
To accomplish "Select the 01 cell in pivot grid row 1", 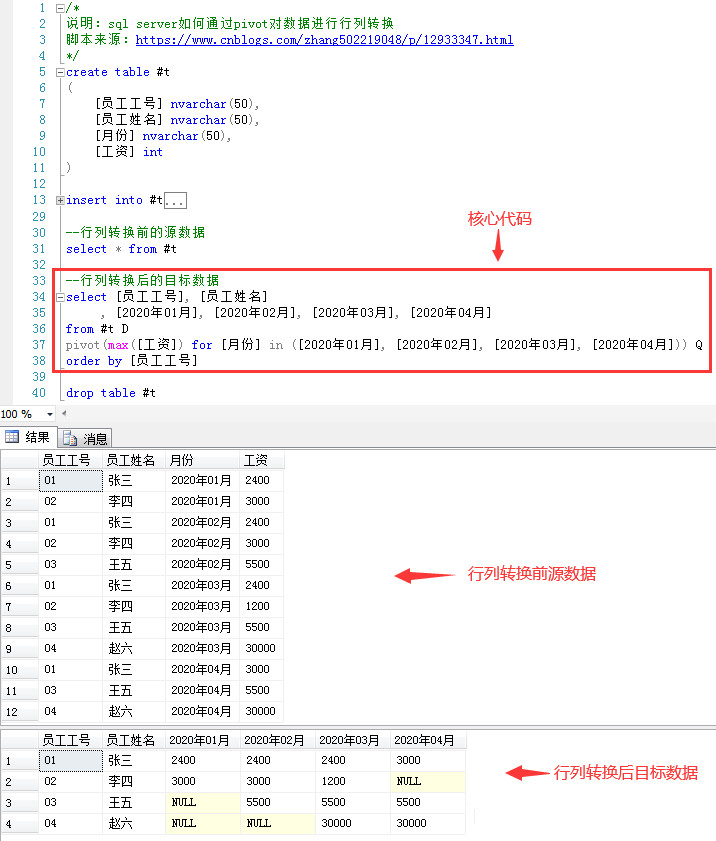I will 70,761.
